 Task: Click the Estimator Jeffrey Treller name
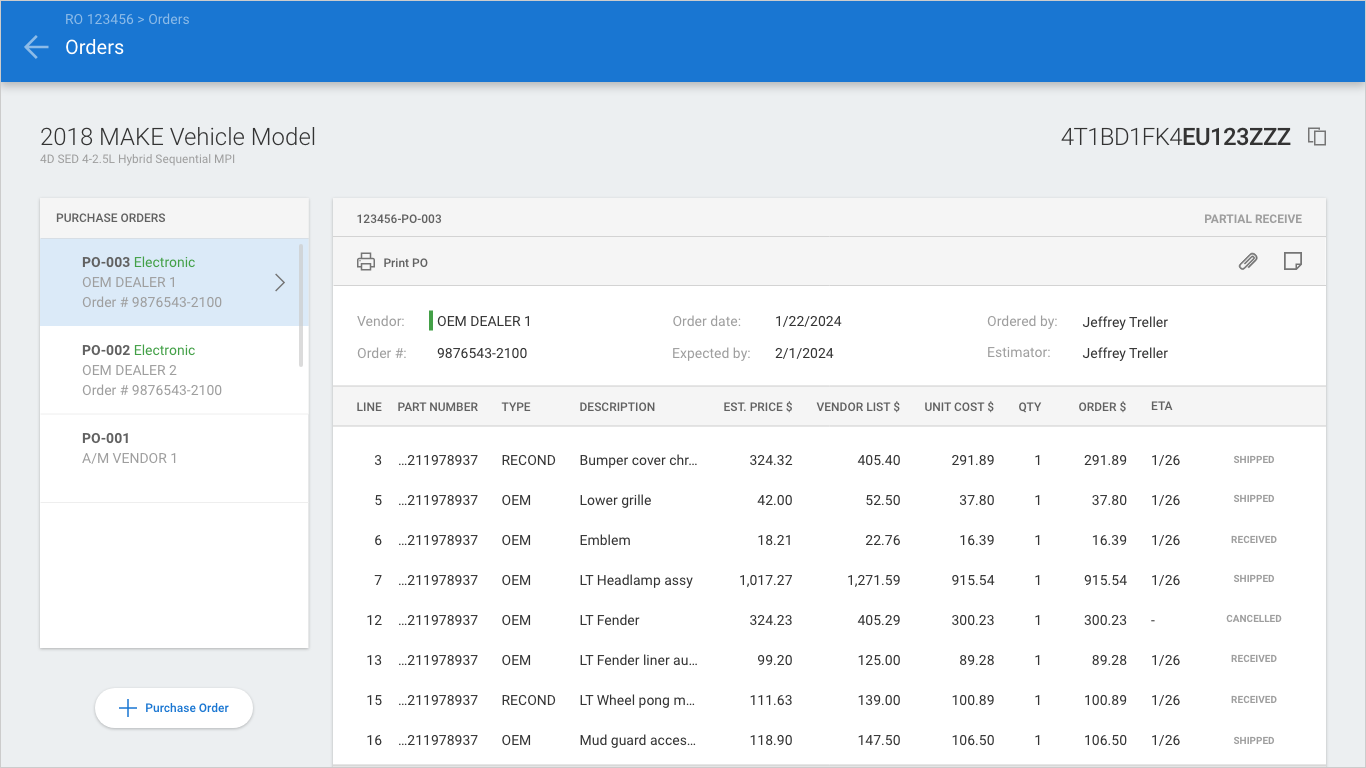click(x=1125, y=353)
